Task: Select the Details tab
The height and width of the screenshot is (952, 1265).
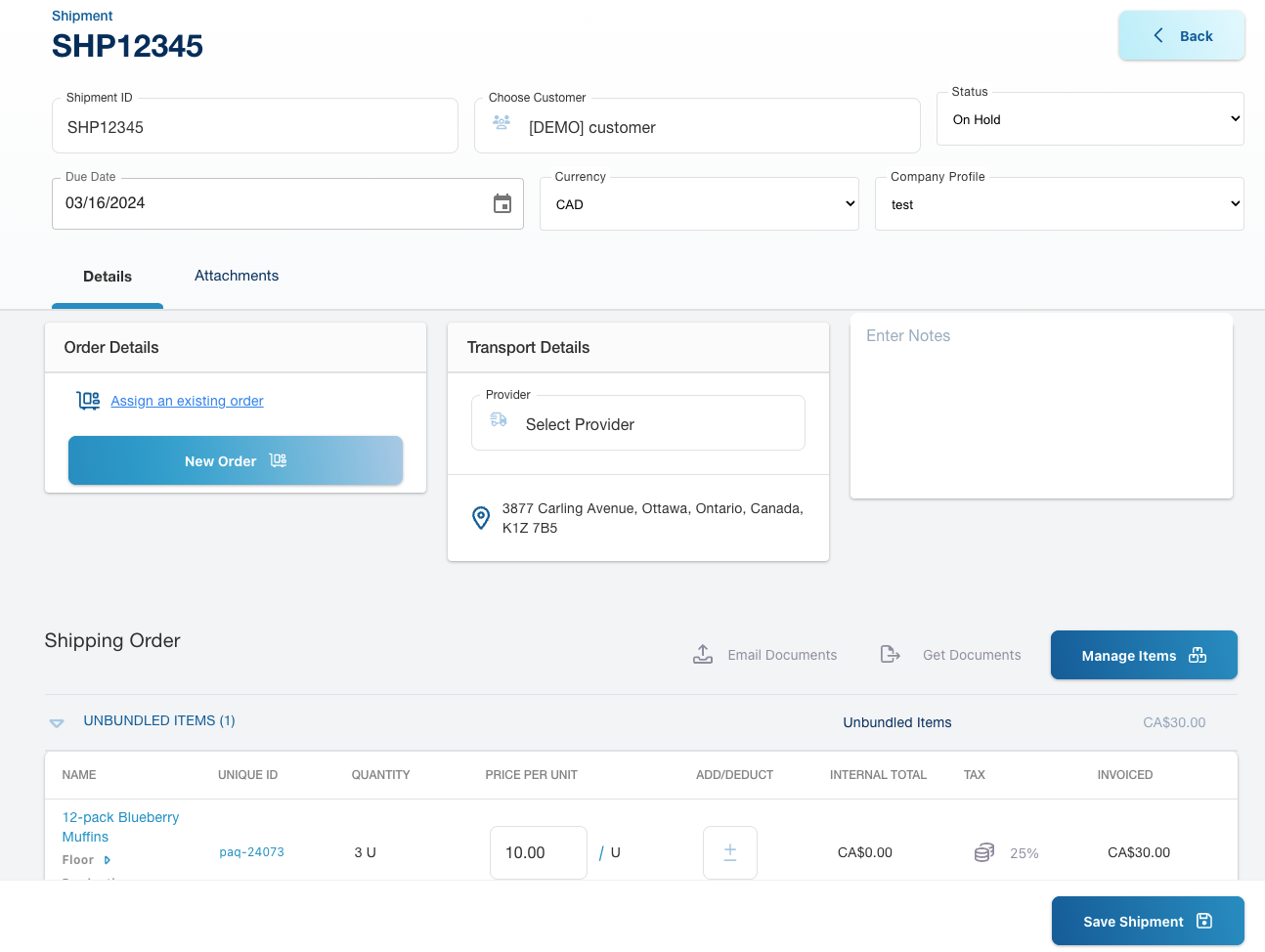Action: point(108,277)
